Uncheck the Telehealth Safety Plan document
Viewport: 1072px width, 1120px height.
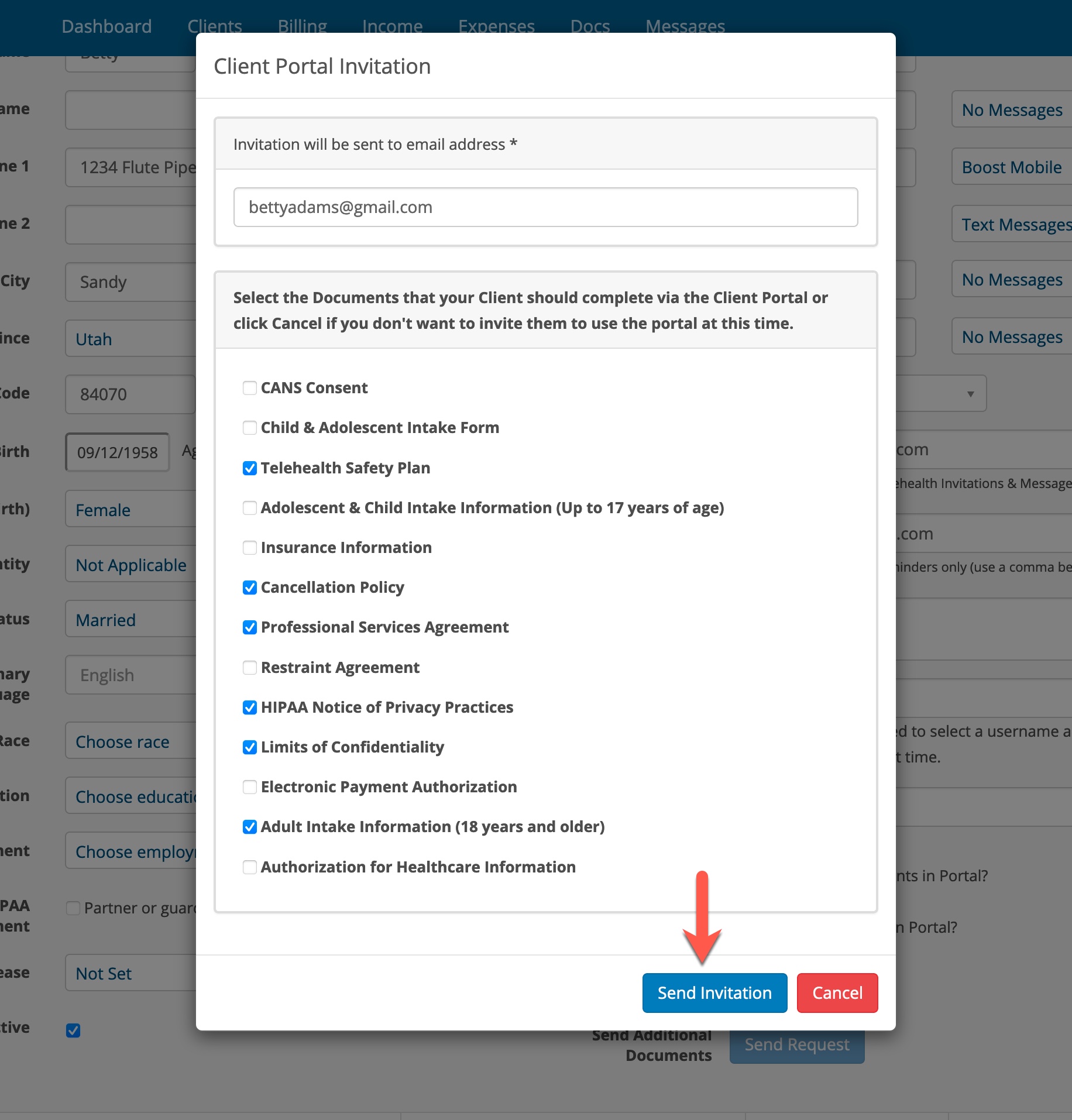(x=250, y=468)
